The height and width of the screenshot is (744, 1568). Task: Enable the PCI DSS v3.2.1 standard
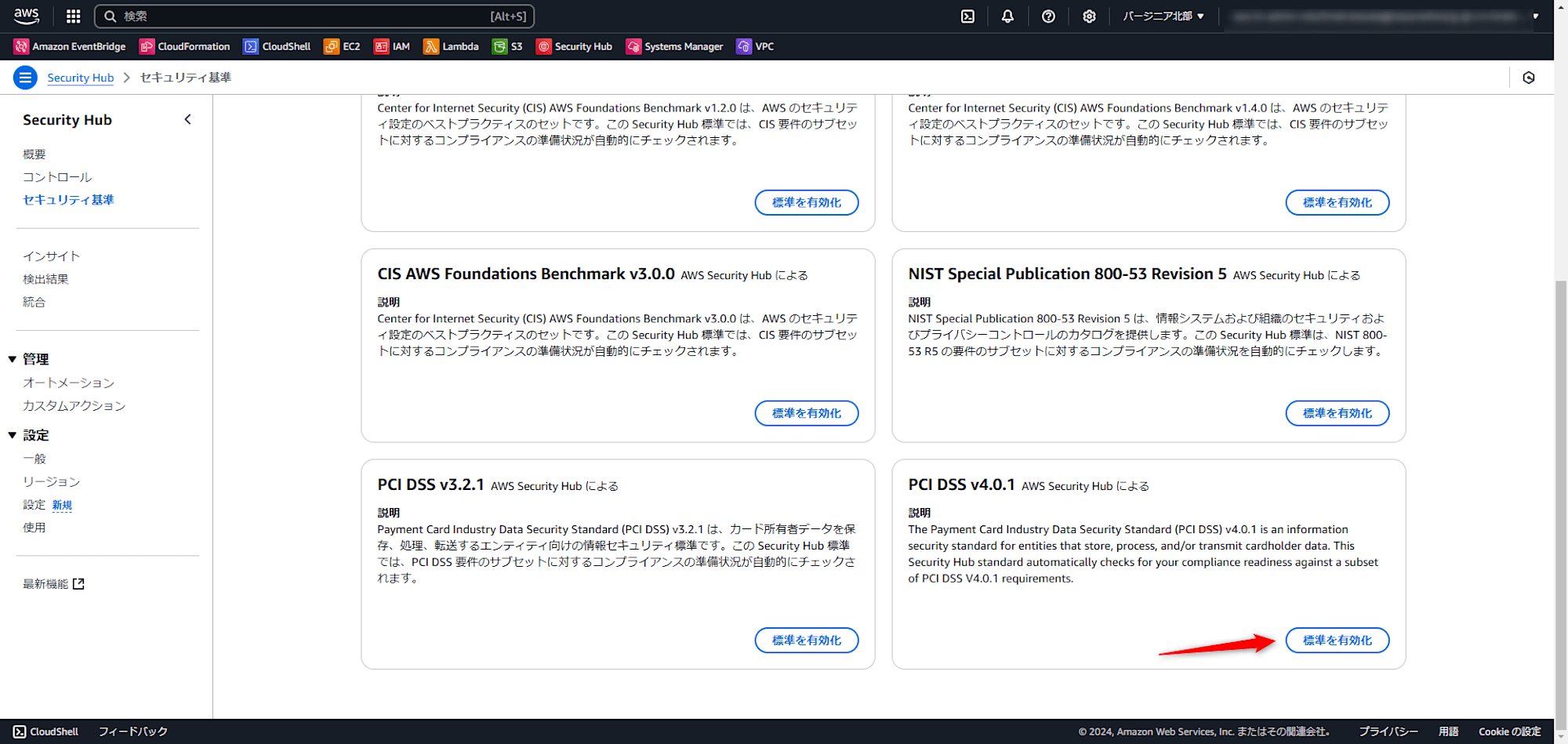[x=807, y=641]
